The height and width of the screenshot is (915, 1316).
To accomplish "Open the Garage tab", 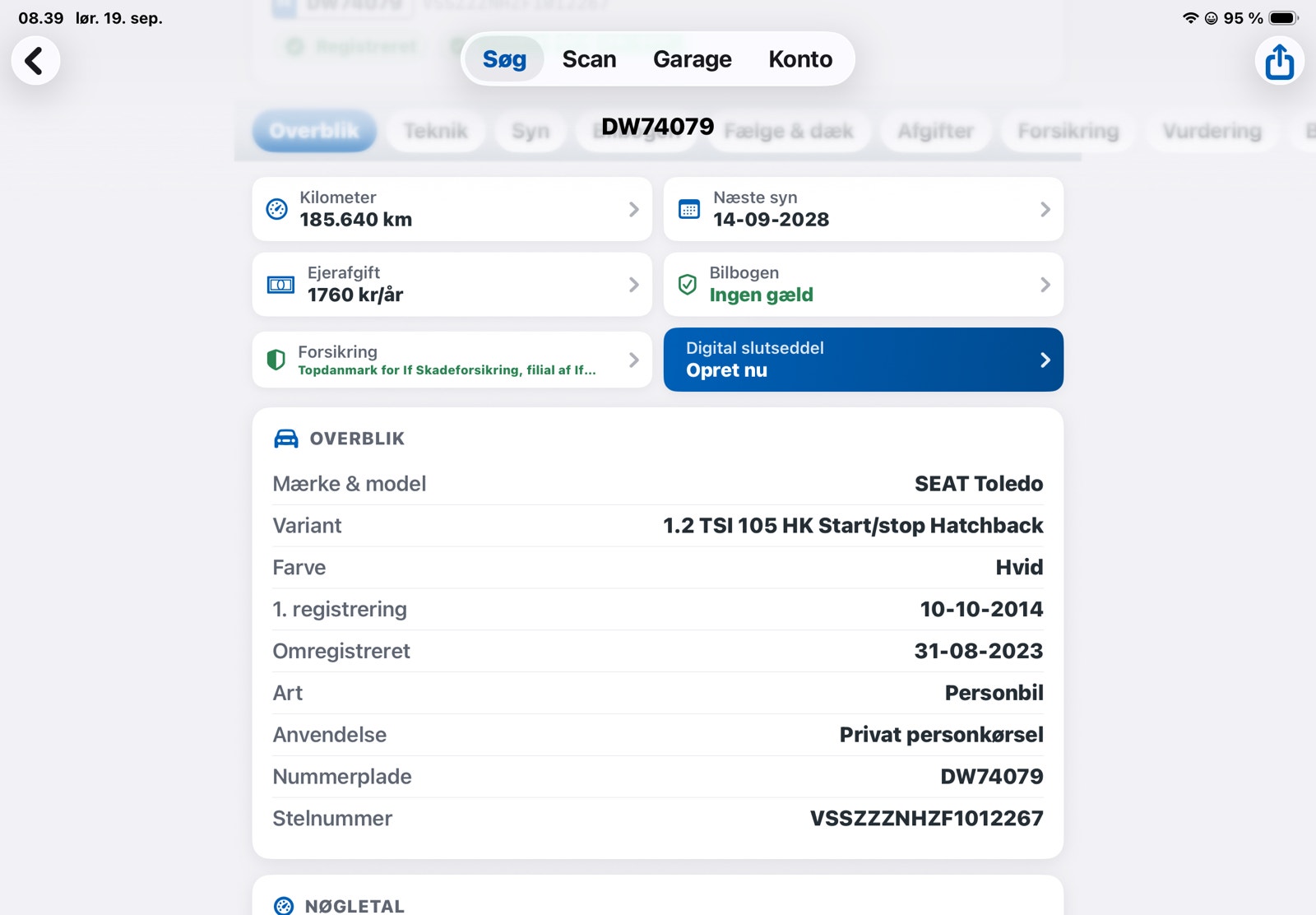I will click(693, 59).
